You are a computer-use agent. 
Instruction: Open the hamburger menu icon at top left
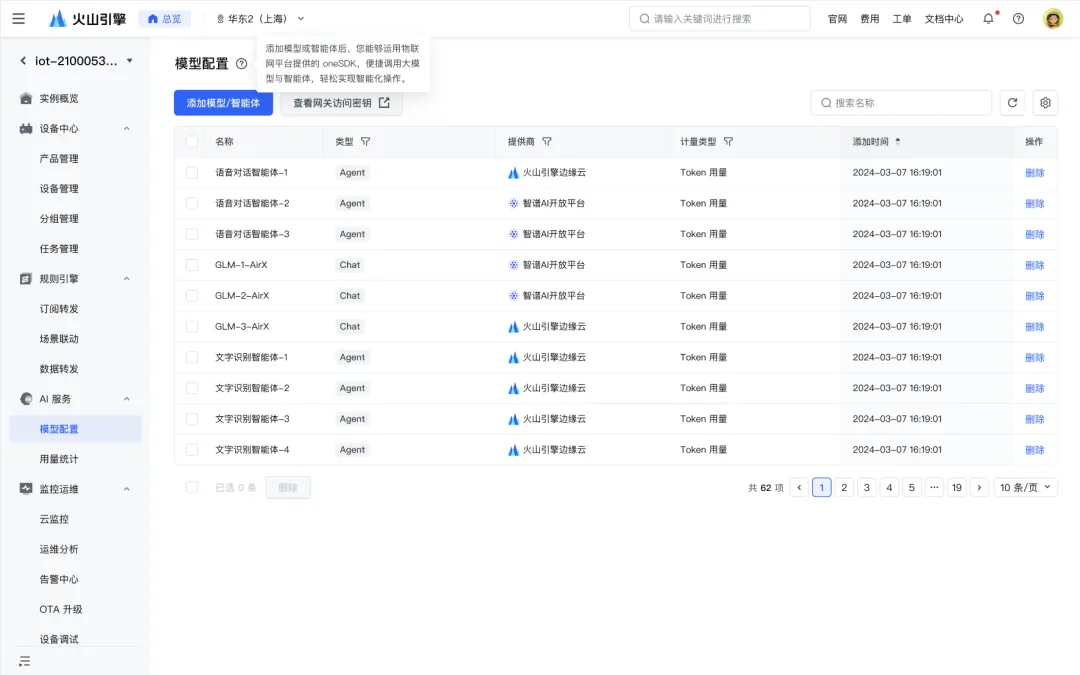[x=19, y=19]
